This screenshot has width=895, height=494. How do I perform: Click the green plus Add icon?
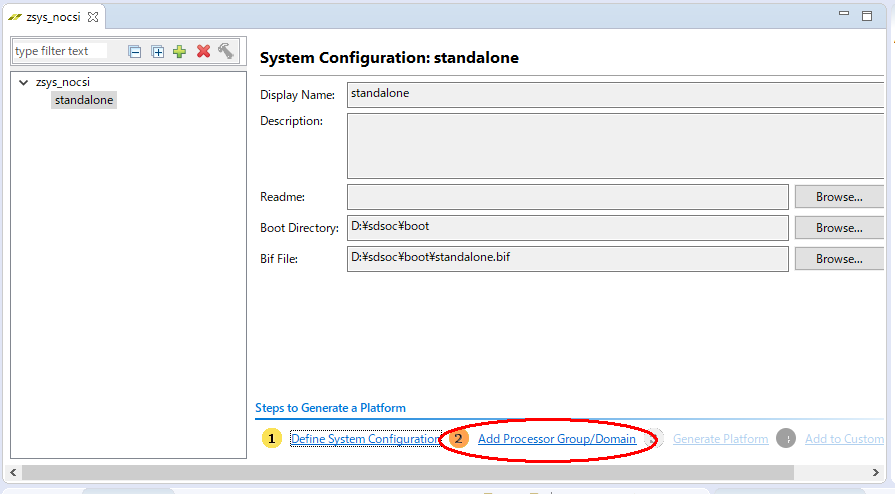tap(180, 51)
